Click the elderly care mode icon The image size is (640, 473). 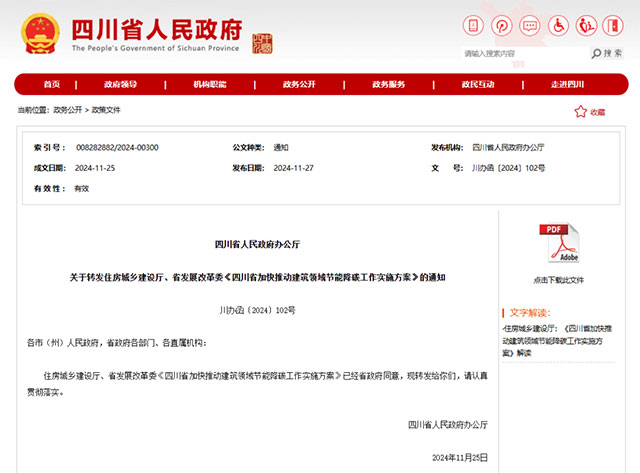pyautogui.click(x=584, y=24)
